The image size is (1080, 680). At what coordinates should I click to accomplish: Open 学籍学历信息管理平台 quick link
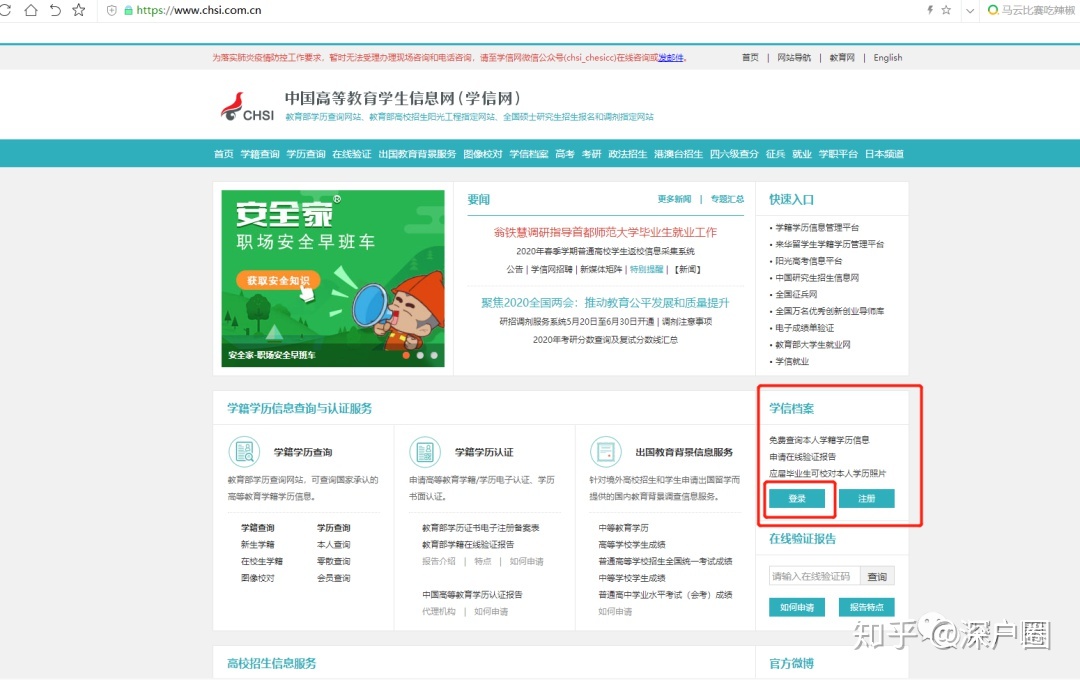pyautogui.click(x=817, y=227)
